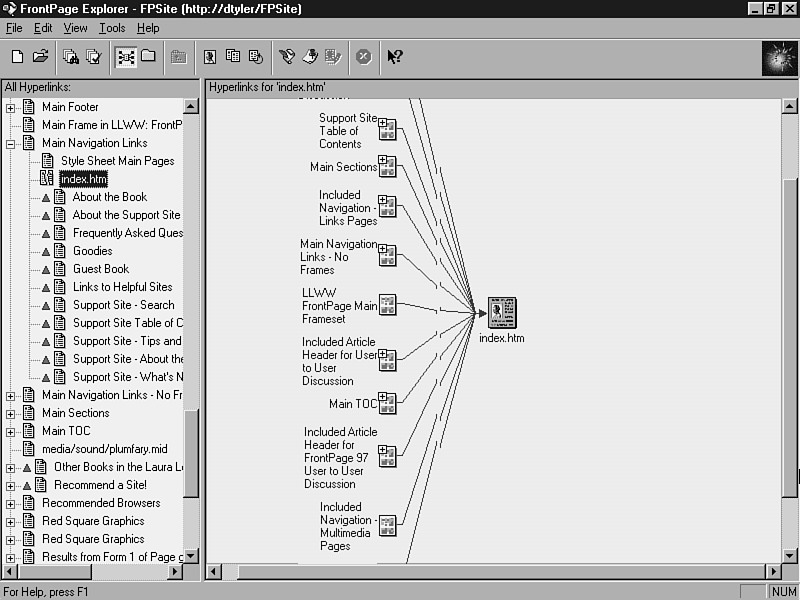Click the central index.htm page icon in the diagram
This screenshot has width=800, height=600.
[501, 313]
